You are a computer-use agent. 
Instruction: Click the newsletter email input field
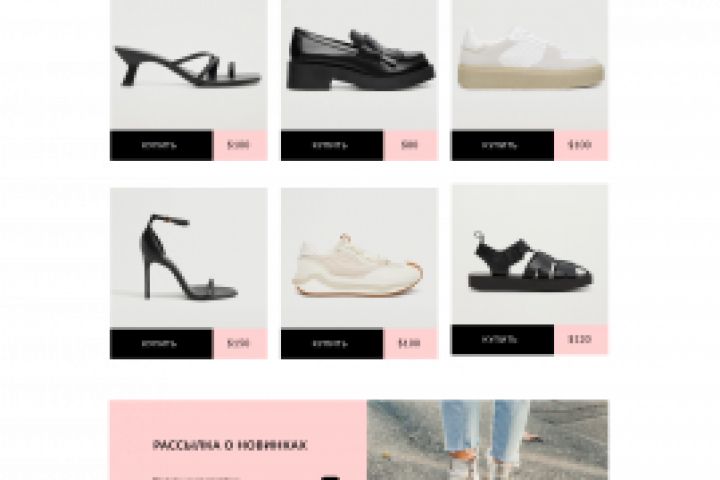(x=234, y=478)
